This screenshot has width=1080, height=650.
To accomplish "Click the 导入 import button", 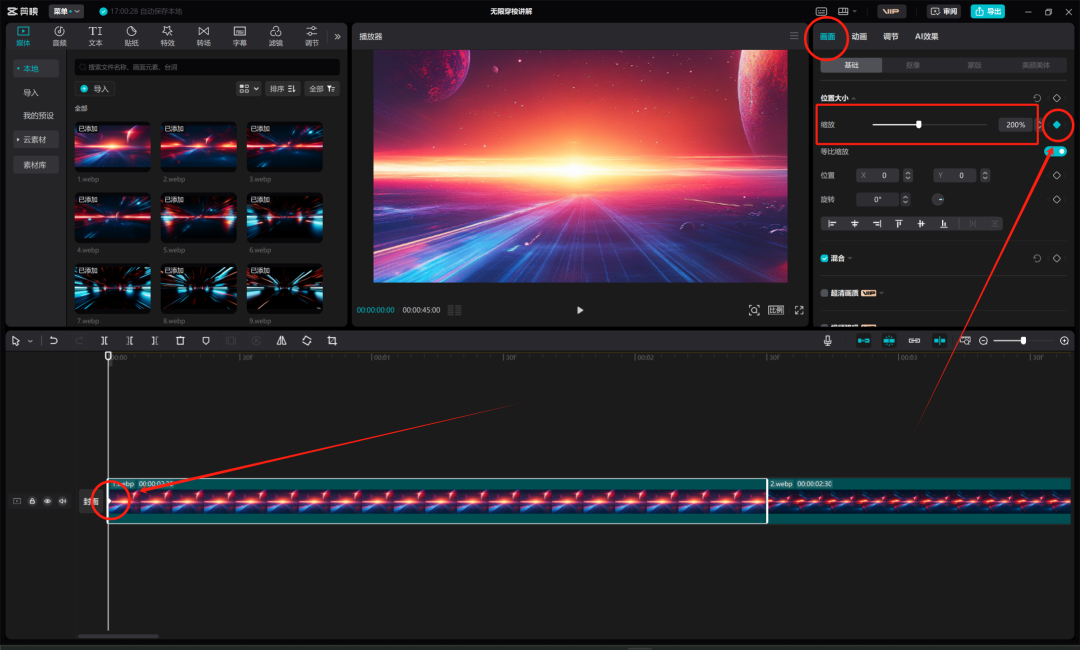I will tap(96, 89).
